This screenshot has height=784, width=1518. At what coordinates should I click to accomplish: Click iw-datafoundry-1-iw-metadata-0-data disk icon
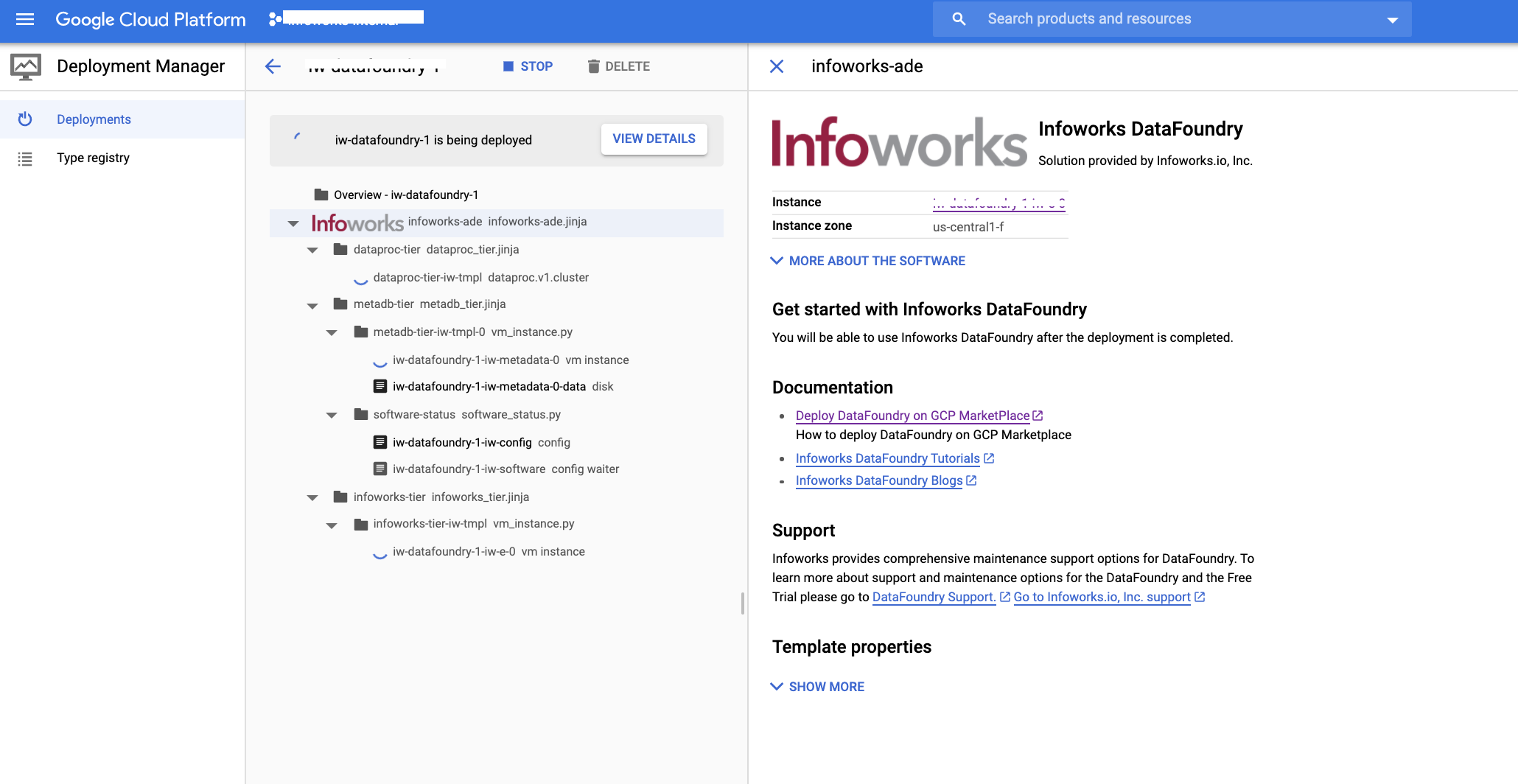(380, 386)
